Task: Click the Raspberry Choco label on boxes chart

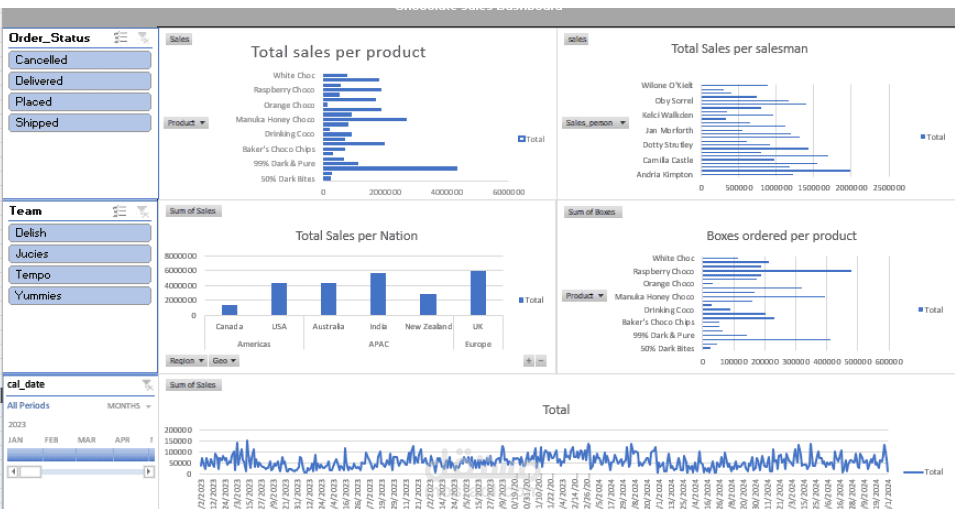Action: point(663,271)
